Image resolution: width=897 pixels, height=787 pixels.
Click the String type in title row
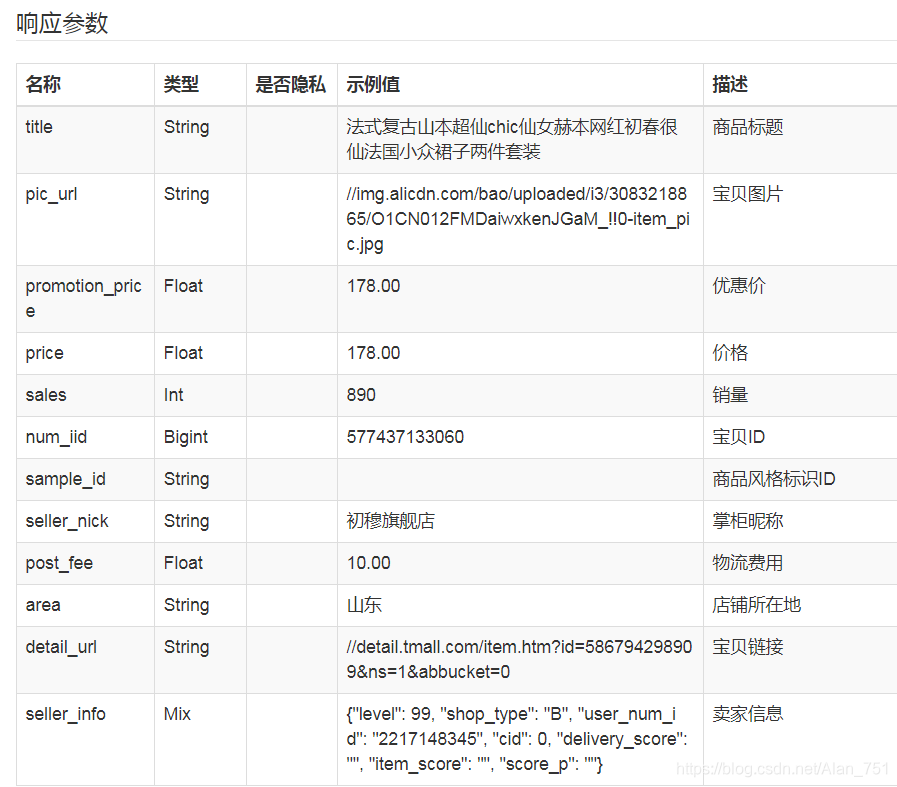click(x=186, y=127)
